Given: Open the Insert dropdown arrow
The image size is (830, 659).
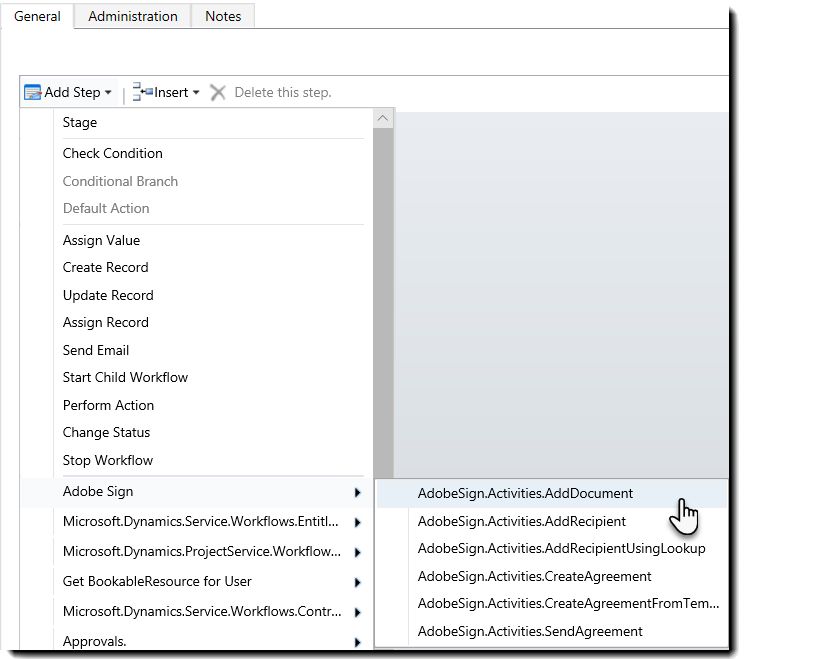Looking at the screenshot, I should pos(196,92).
